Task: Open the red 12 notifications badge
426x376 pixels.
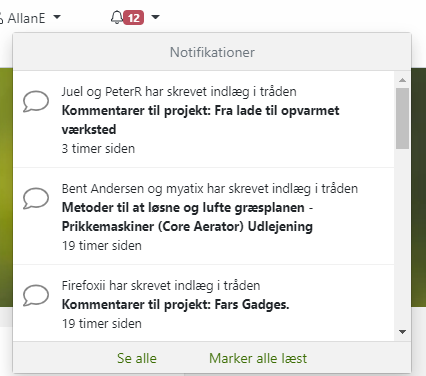Action: click(x=134, y=18)
